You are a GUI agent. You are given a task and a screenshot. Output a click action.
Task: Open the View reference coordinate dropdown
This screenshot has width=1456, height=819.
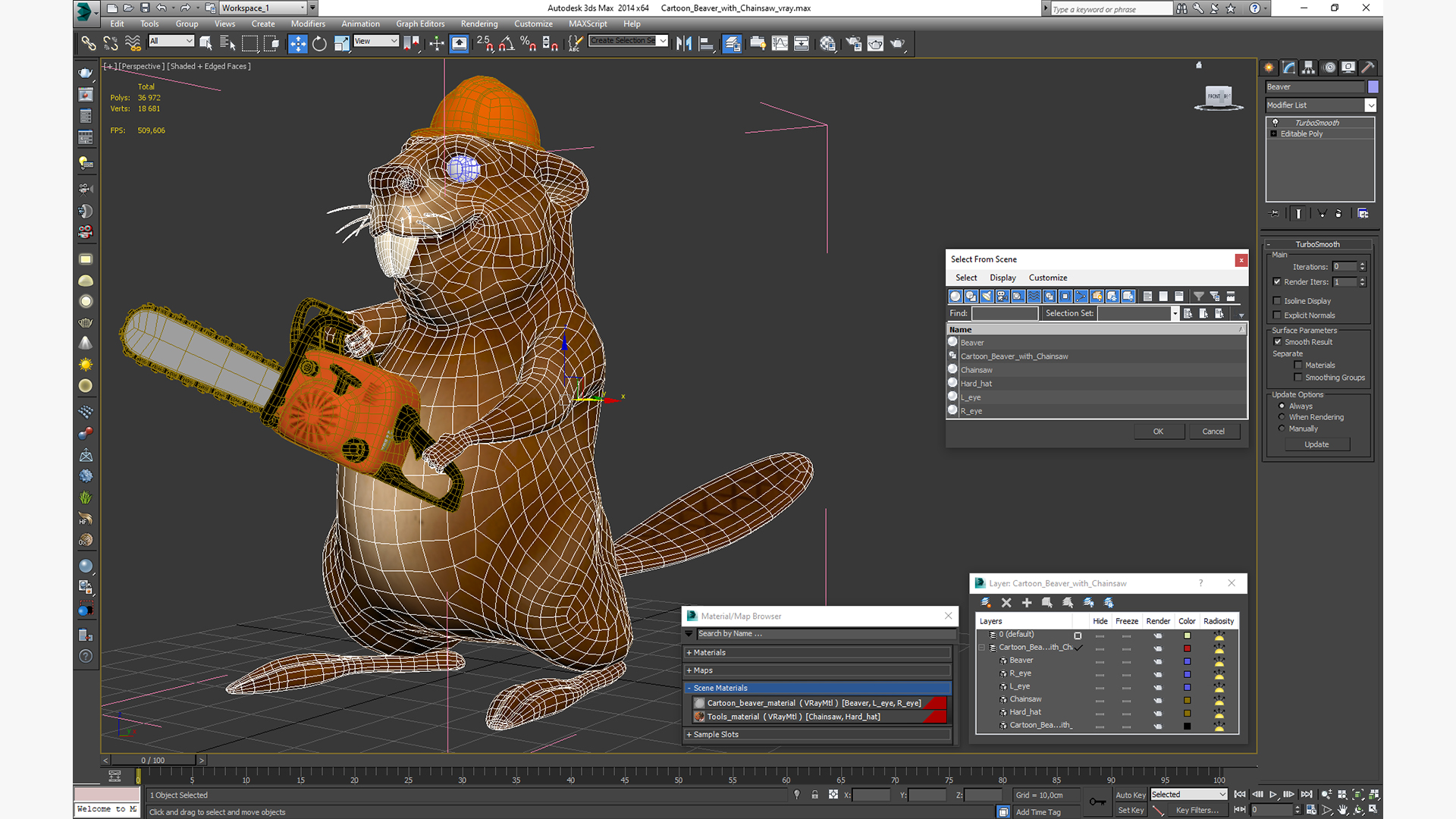(x=375, y=41)
